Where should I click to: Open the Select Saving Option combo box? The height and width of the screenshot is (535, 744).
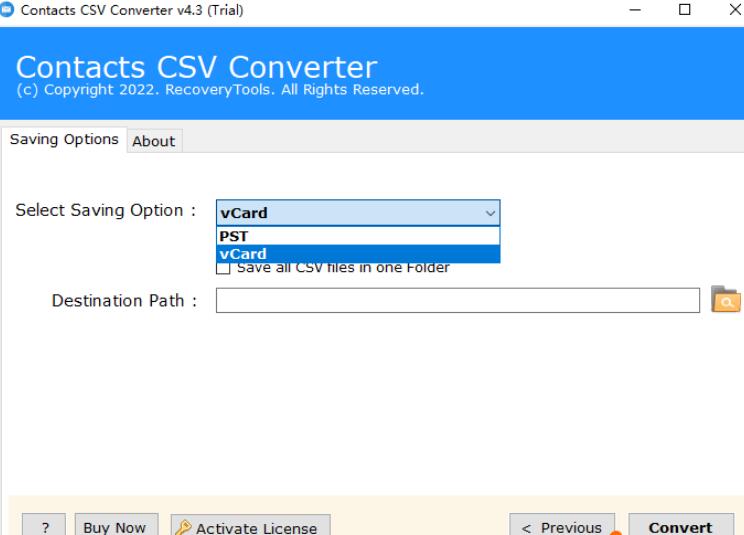[x=358, y=212]
